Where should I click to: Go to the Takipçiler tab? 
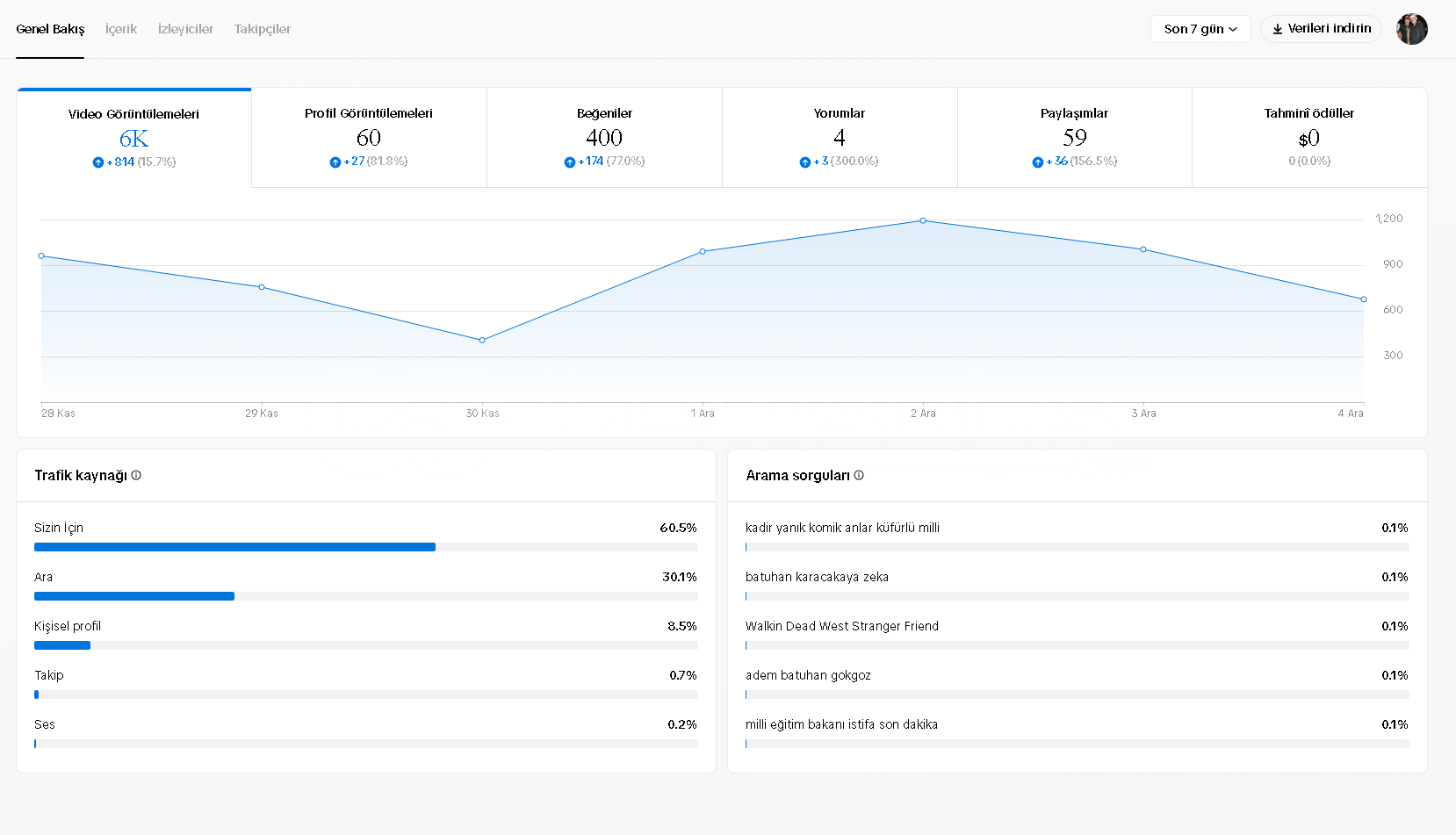(x=262, y=29)
